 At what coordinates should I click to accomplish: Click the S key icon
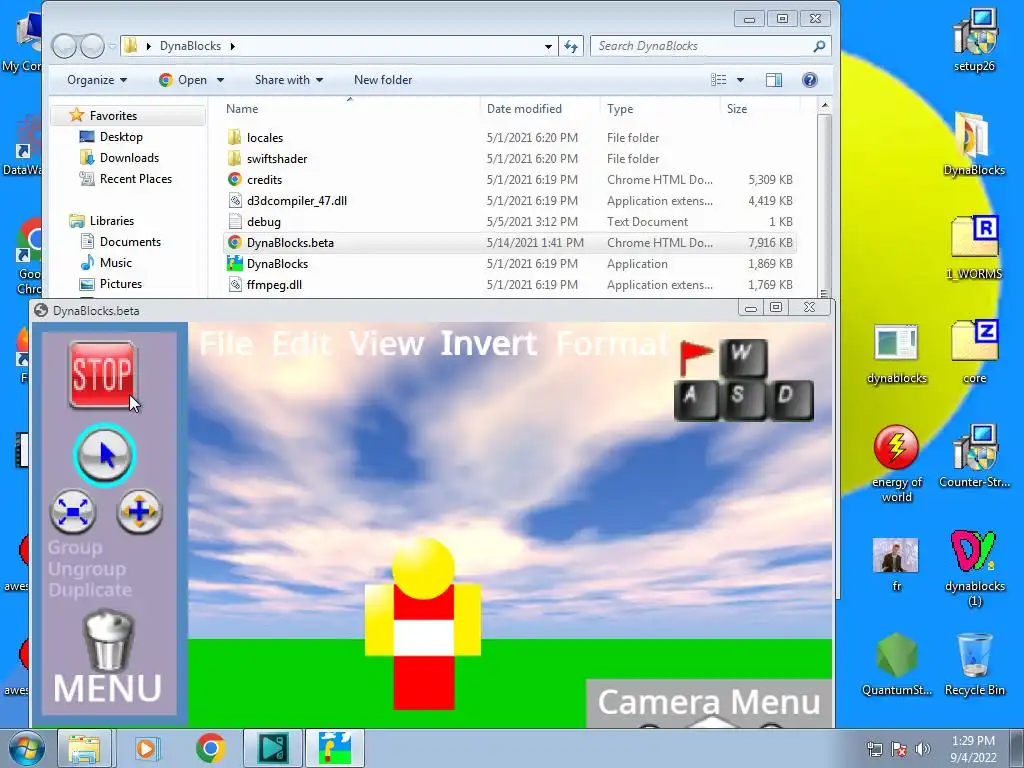[743, 398]
